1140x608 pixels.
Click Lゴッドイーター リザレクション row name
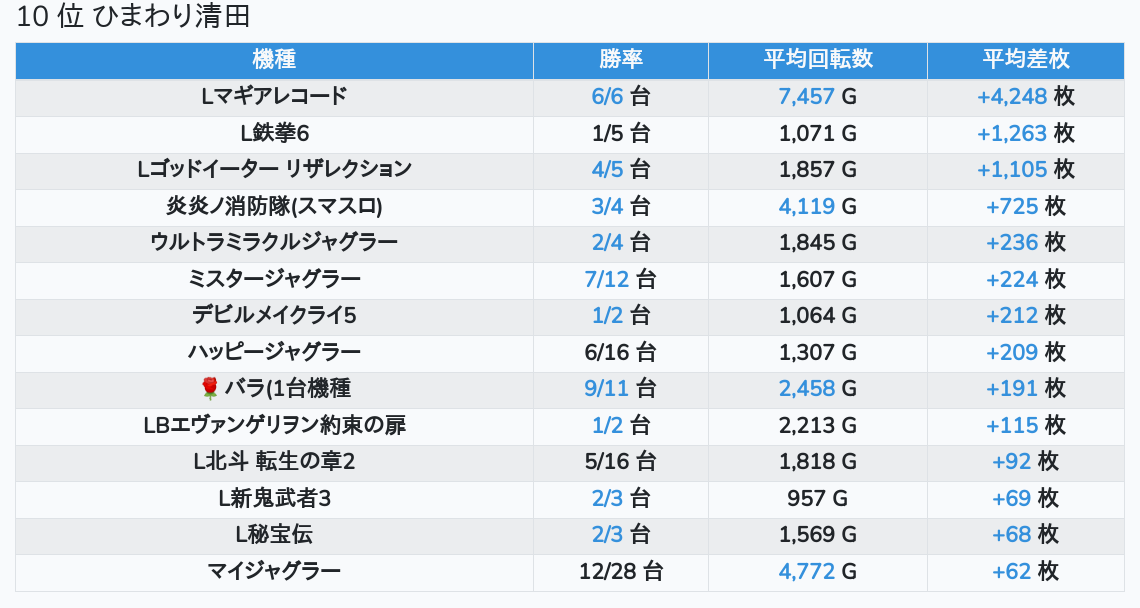click(274, 169)
